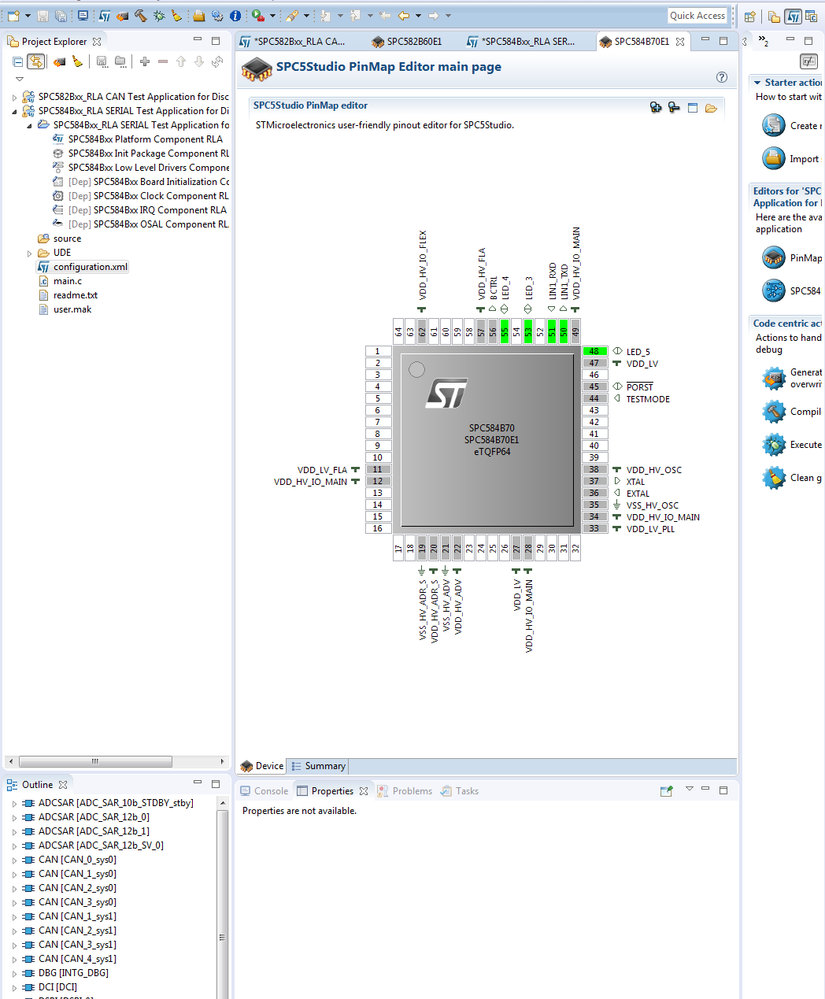Click the broom icon in Project Explorer toolbar

[x=77, y=62]
